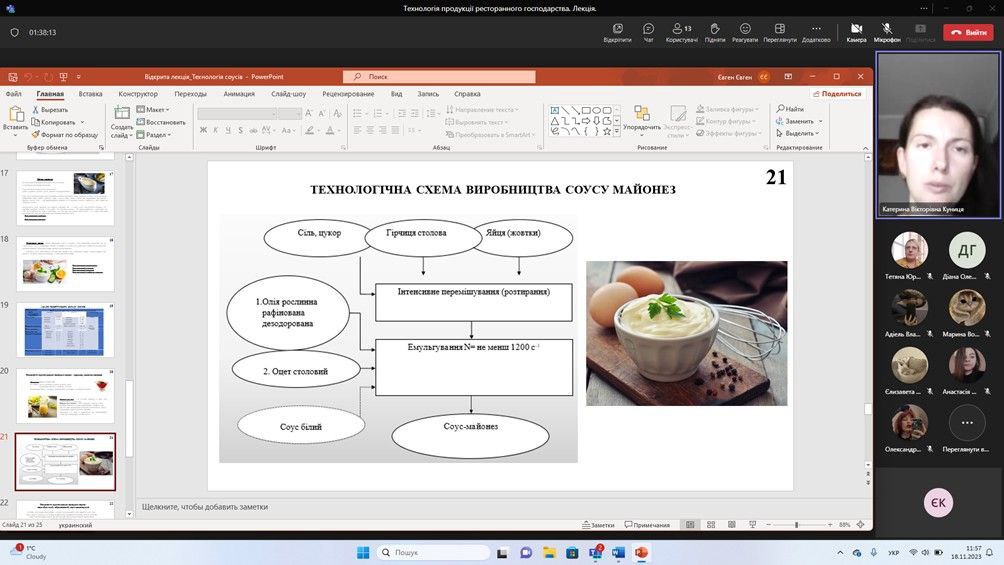Open the Реагувати reactions icon
Viewport: 1004px width, 565px height.
pyautogui.click(x=745, y=29)
